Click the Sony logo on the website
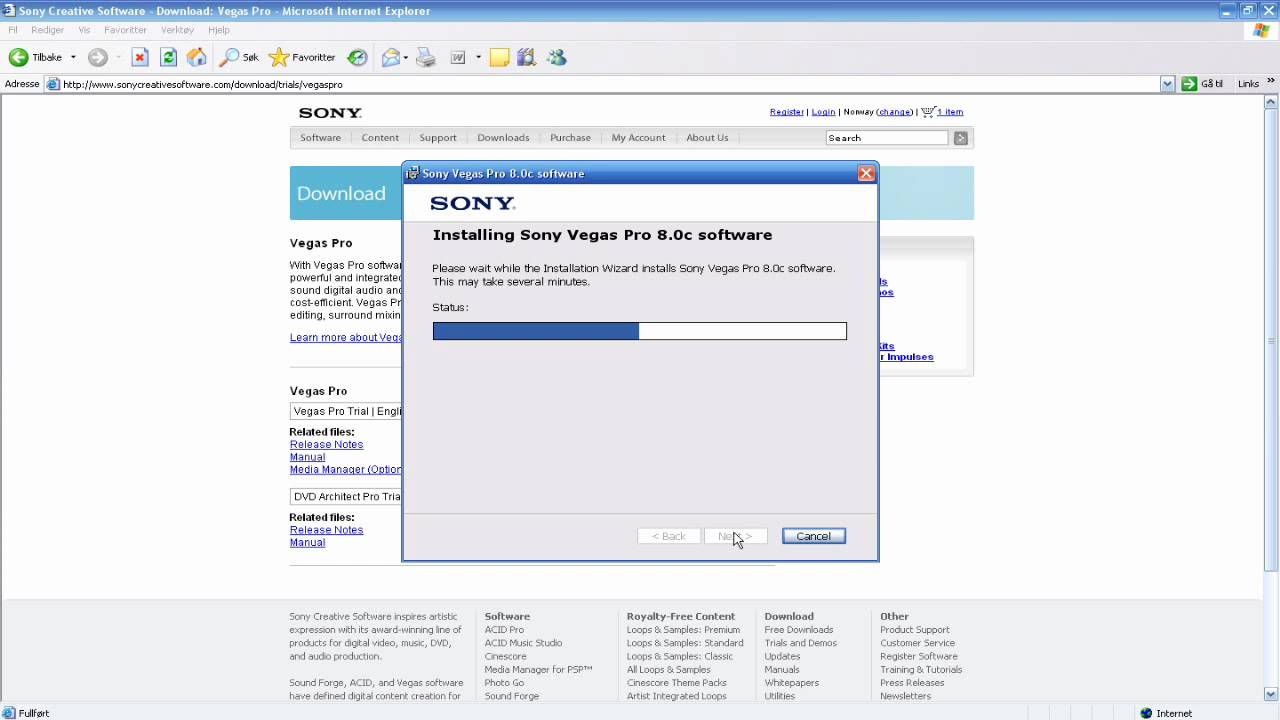Screen dimensions: 1280x720 [x=330, y=113]
